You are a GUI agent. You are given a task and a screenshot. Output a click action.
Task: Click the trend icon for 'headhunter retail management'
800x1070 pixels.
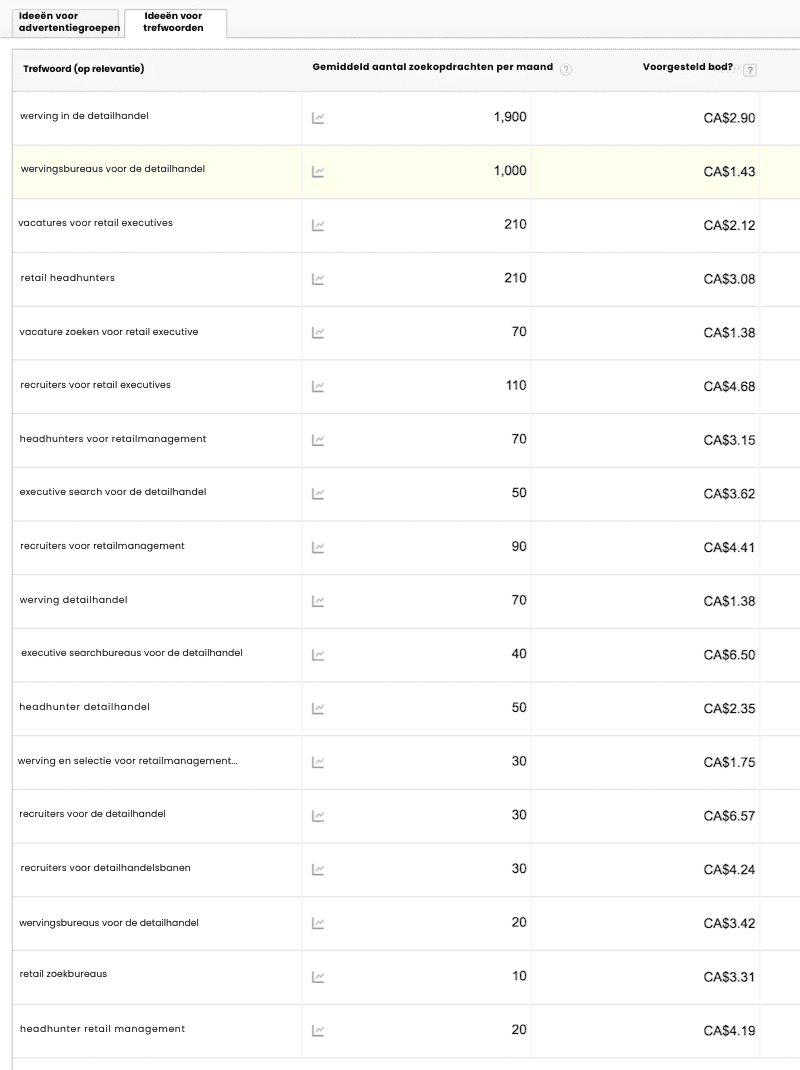pyautogui.click(x=318, y=1030)
